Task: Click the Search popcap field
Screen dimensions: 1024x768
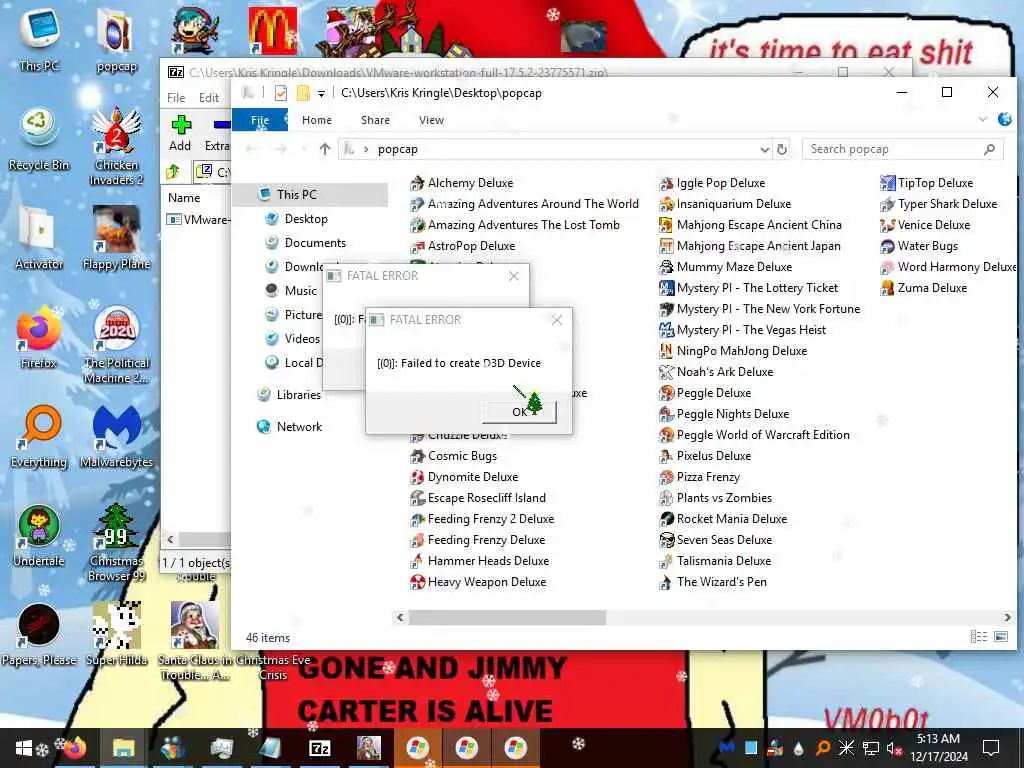Action: pos(902,150)
